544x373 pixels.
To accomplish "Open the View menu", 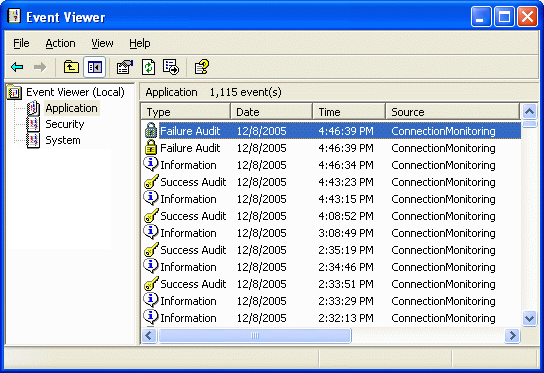I will 102,43.
